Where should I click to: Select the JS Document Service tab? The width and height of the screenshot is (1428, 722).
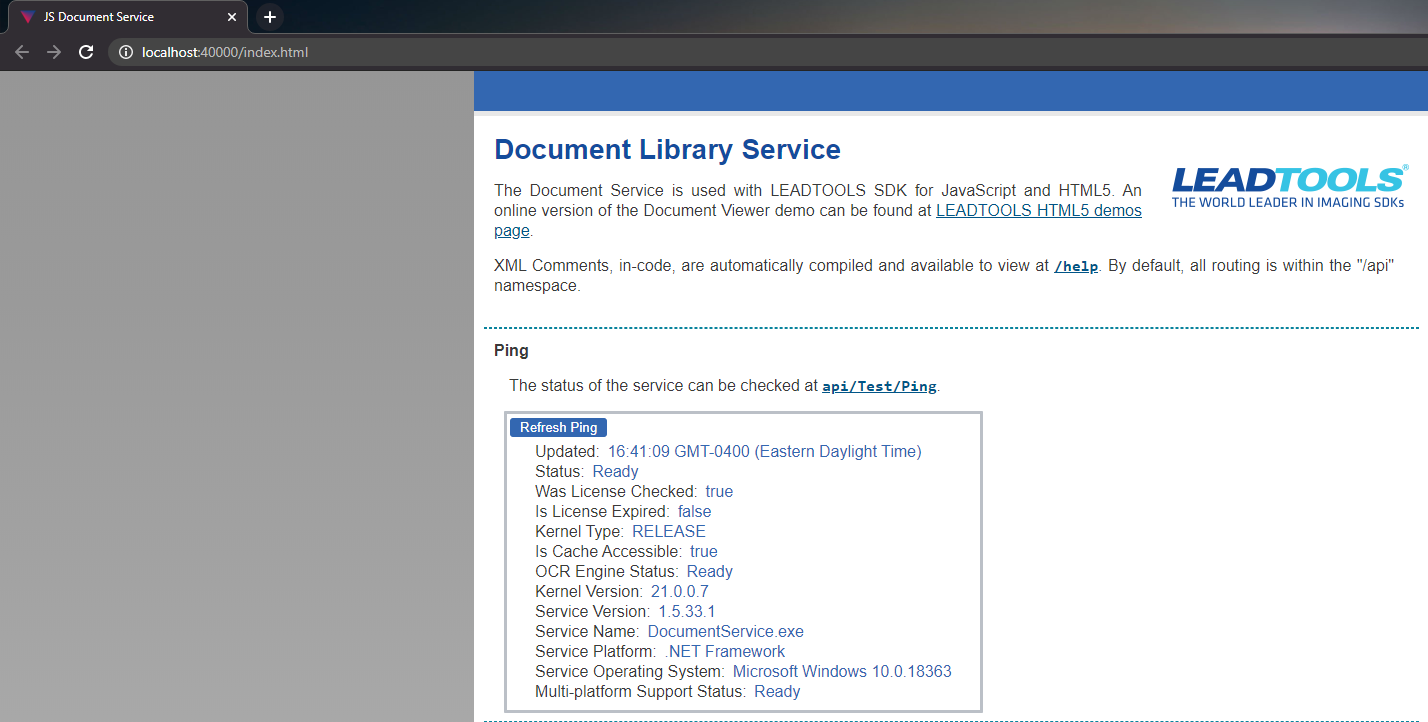(126, 17)
